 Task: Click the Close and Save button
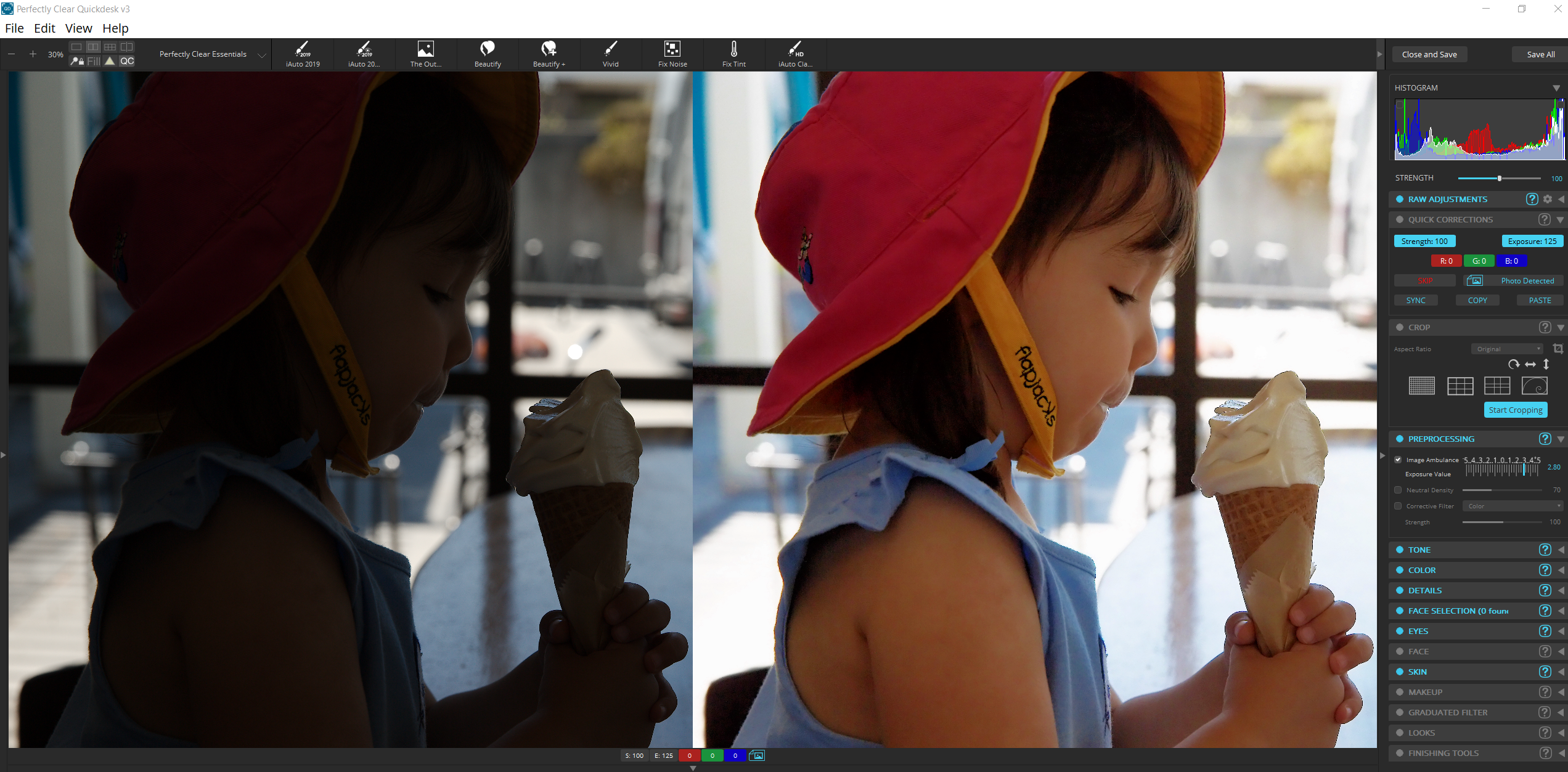pyautogui.click(x=1429, y=54)
